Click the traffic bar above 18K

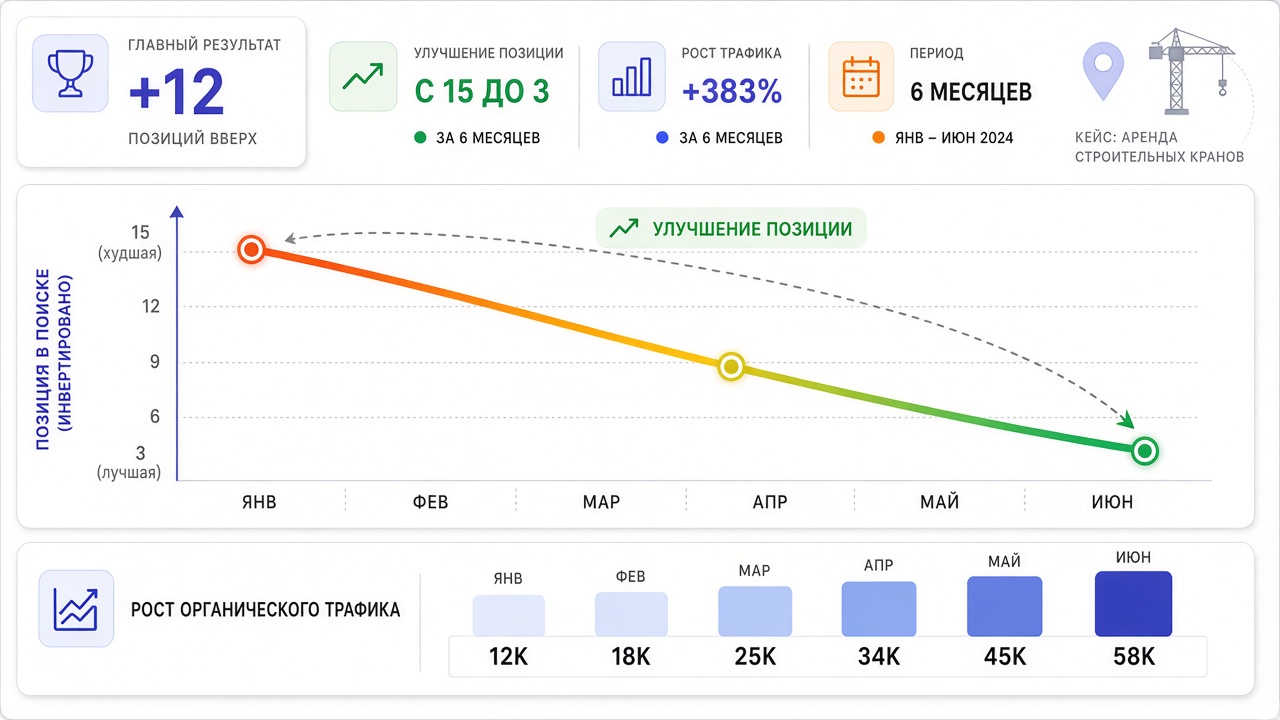tap(631, 614)
